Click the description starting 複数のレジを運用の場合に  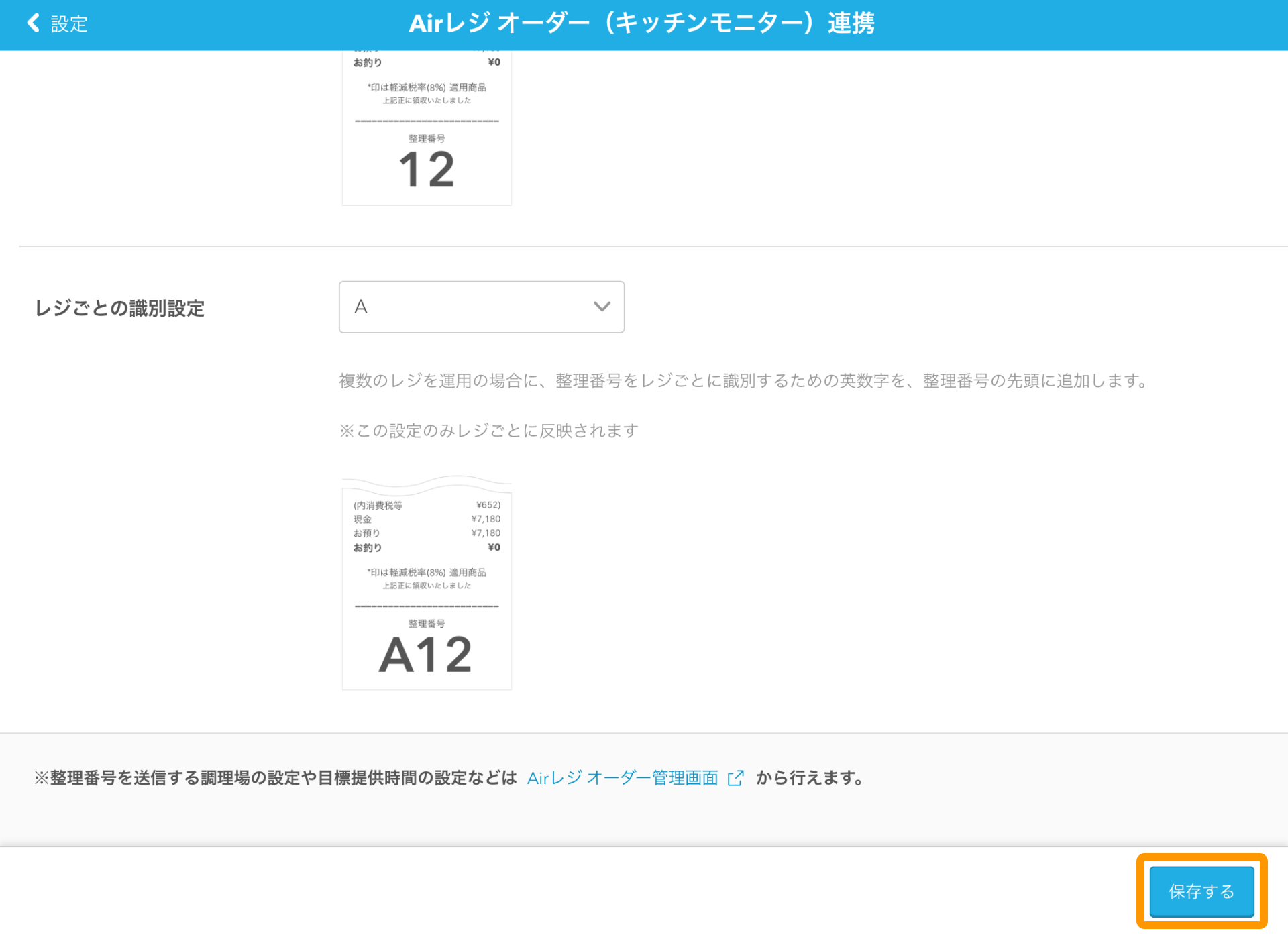pos(745,381)
